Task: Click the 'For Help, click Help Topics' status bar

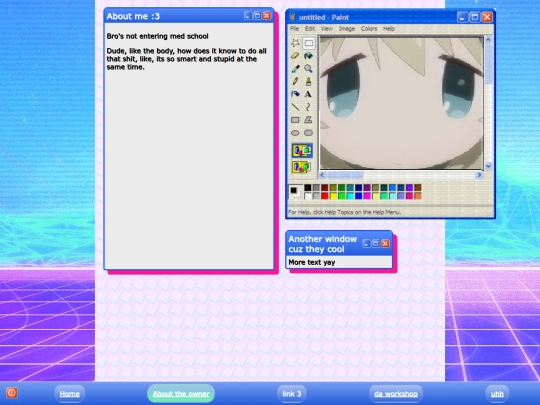Action: (x=344, y=212)
